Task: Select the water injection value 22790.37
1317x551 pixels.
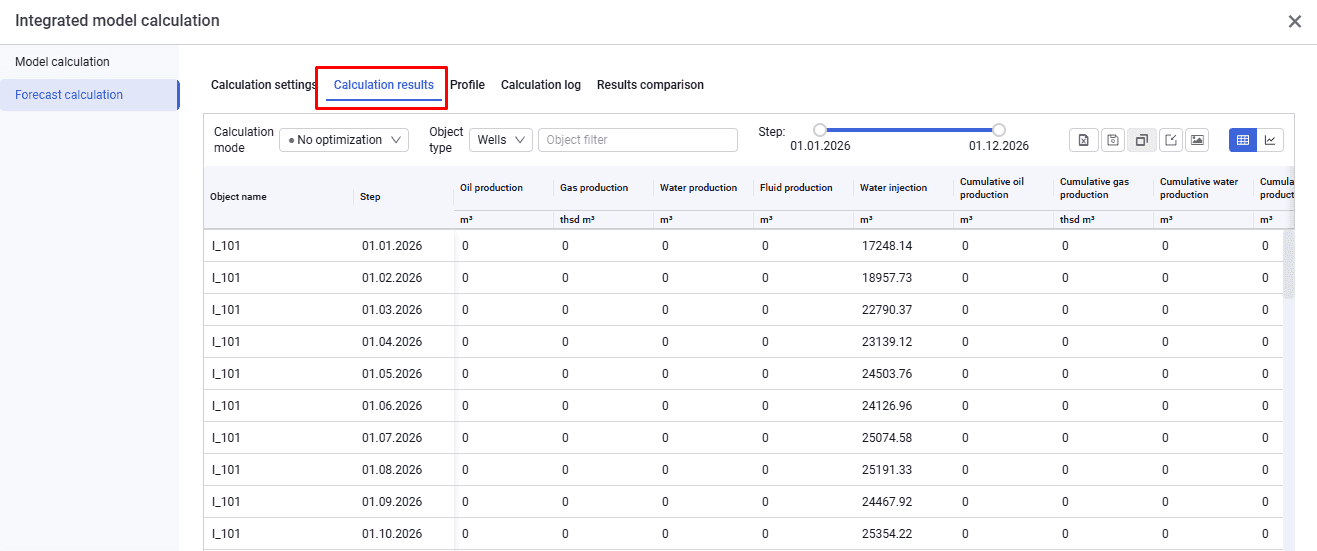Action: [886, 310]
